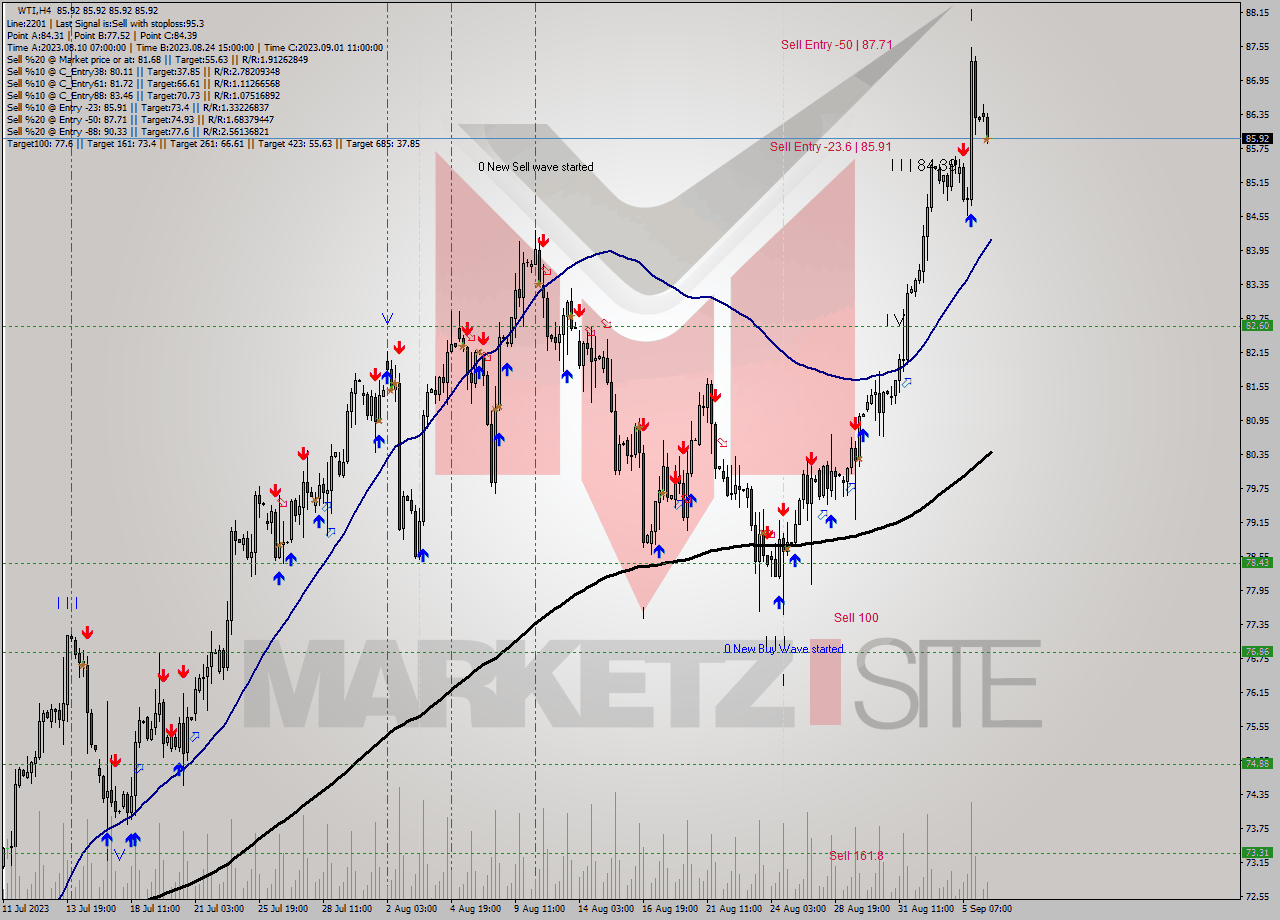
Task: Select the 80.35 price axis value
Action: 1257,454
